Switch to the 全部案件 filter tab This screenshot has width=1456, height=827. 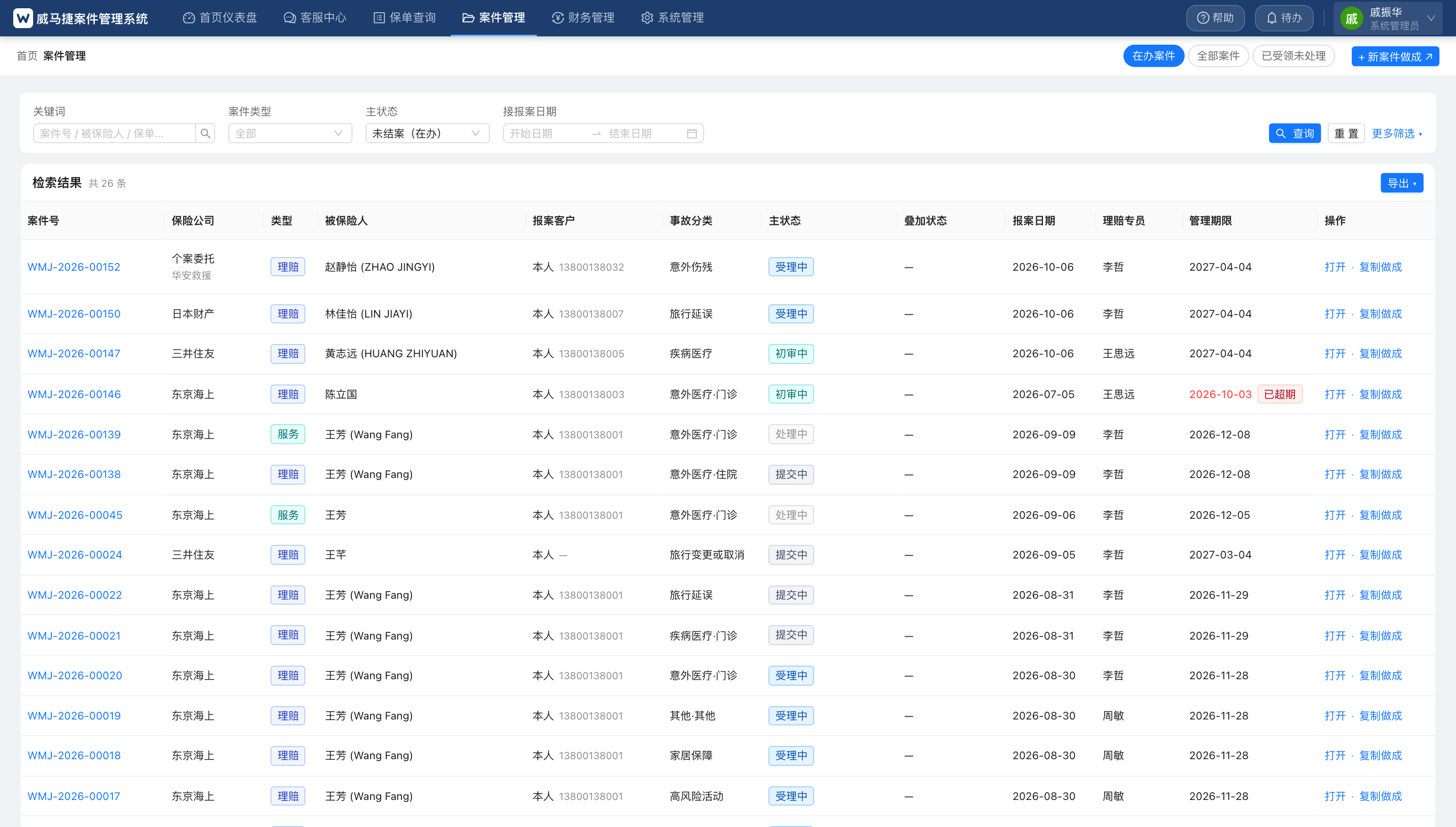(1218, 56)
